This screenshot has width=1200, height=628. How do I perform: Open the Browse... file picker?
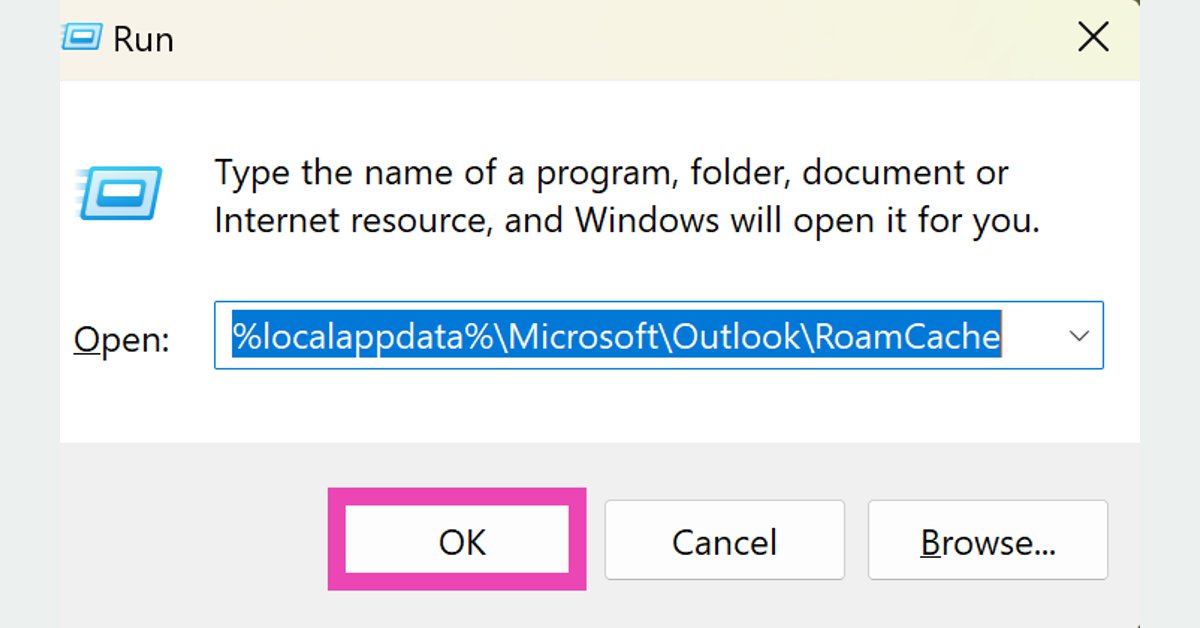[x=987, y=541]
